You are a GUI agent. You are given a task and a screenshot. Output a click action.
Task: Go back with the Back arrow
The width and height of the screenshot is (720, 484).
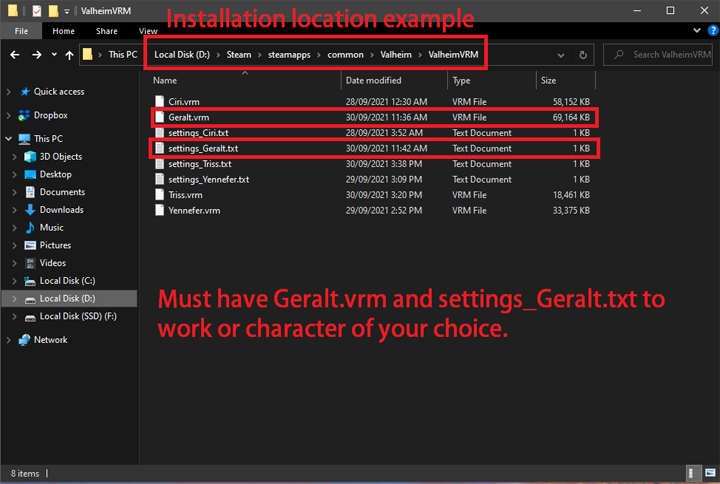click(x=15, y=55)
